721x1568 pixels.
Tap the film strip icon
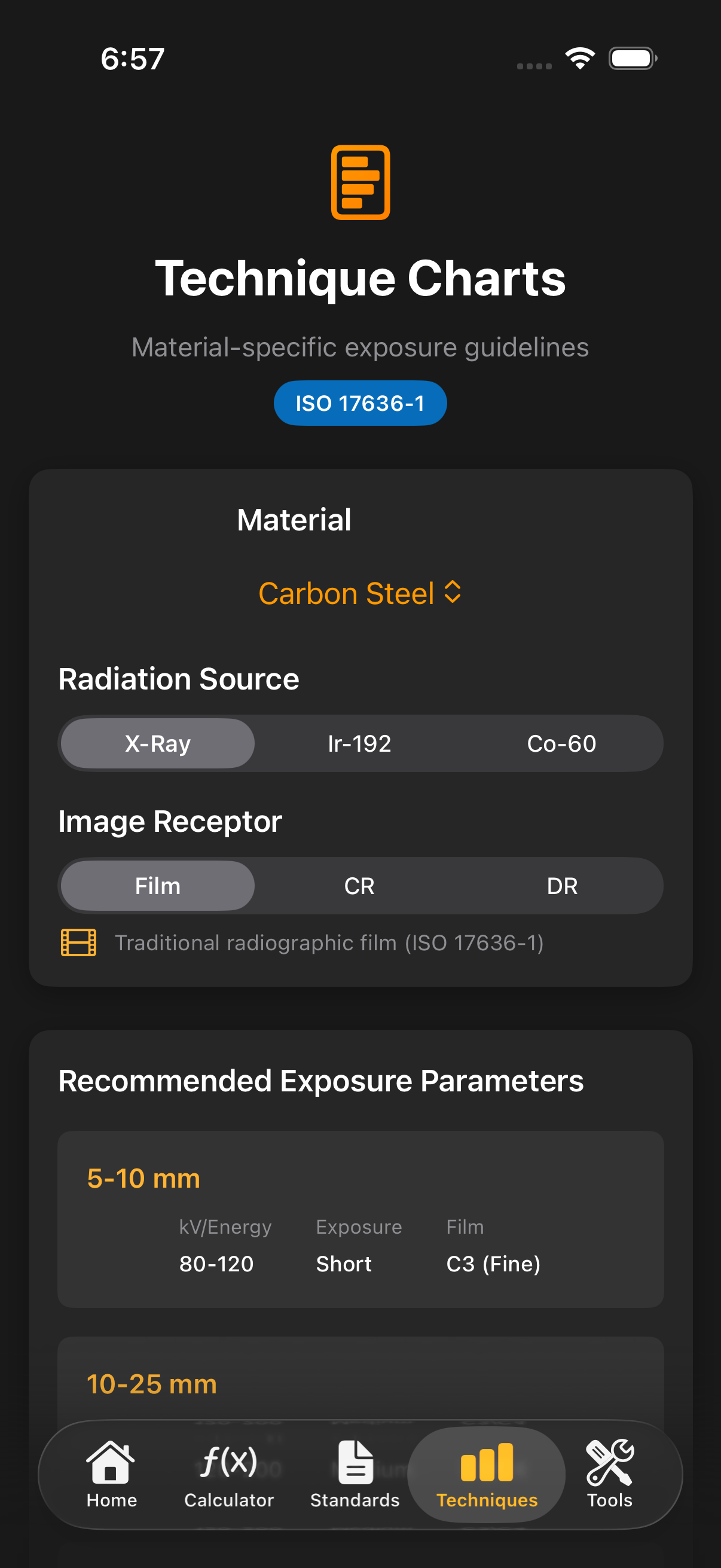(78, 942)
